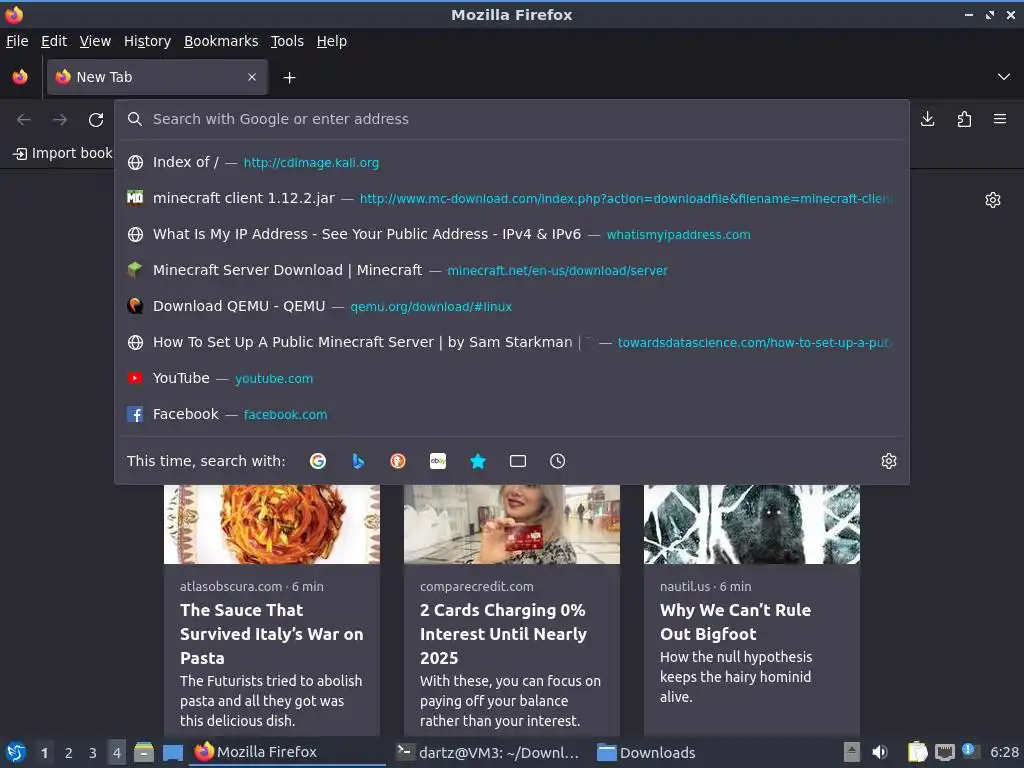Choose the YouTube suggestion
1024x768 pixels.
click(x=512, y=378)
